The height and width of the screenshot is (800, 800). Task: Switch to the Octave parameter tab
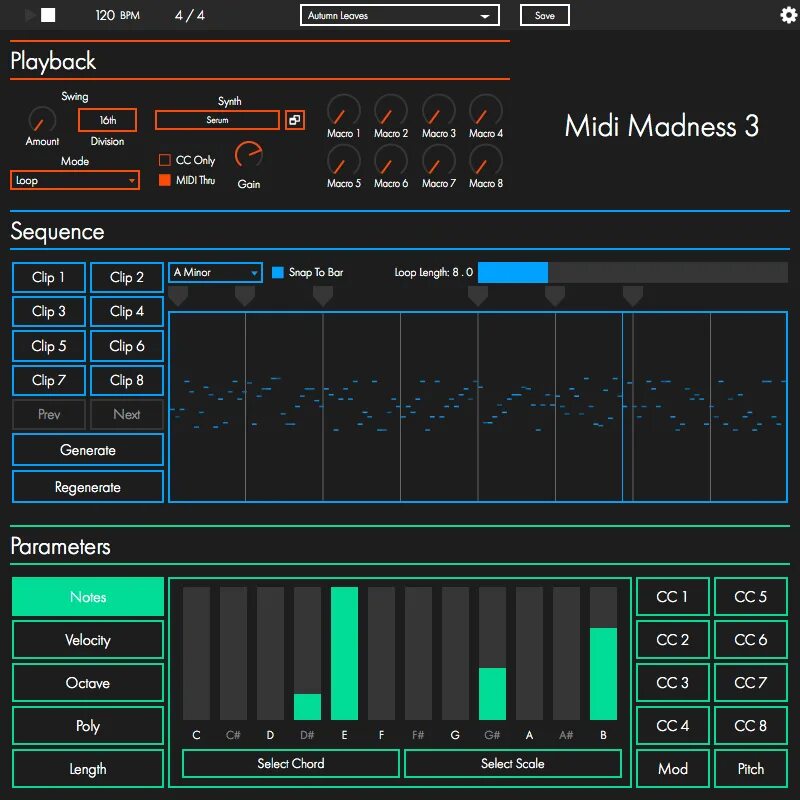pyautogui.click(x=88, y=683)
